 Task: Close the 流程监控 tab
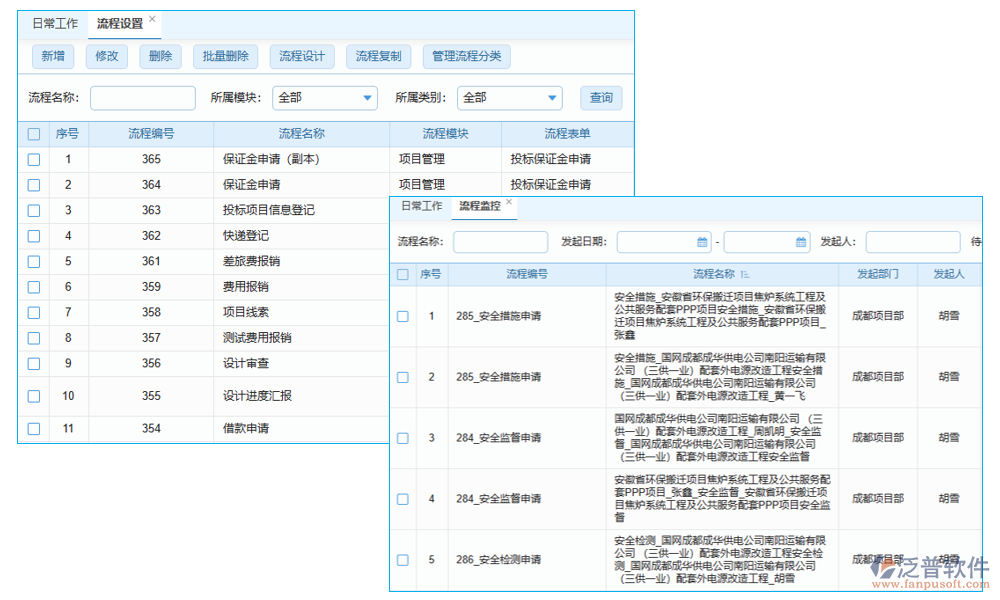click(x=508, y=200)
